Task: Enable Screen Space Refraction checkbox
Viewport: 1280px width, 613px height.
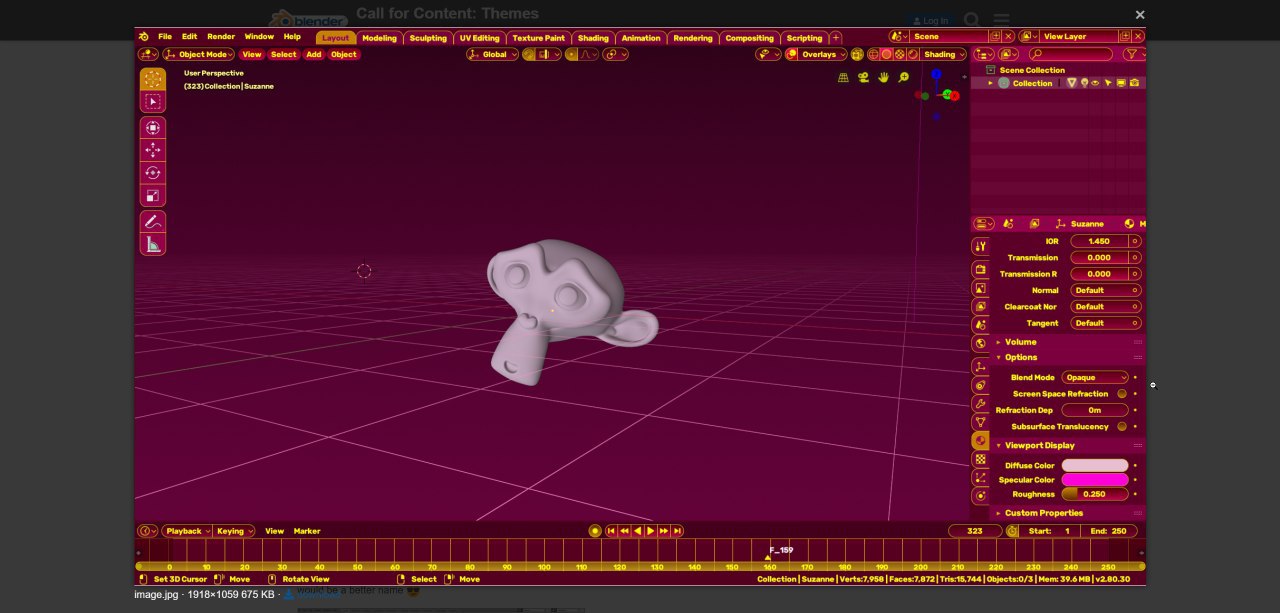Action: (1122, 394)
